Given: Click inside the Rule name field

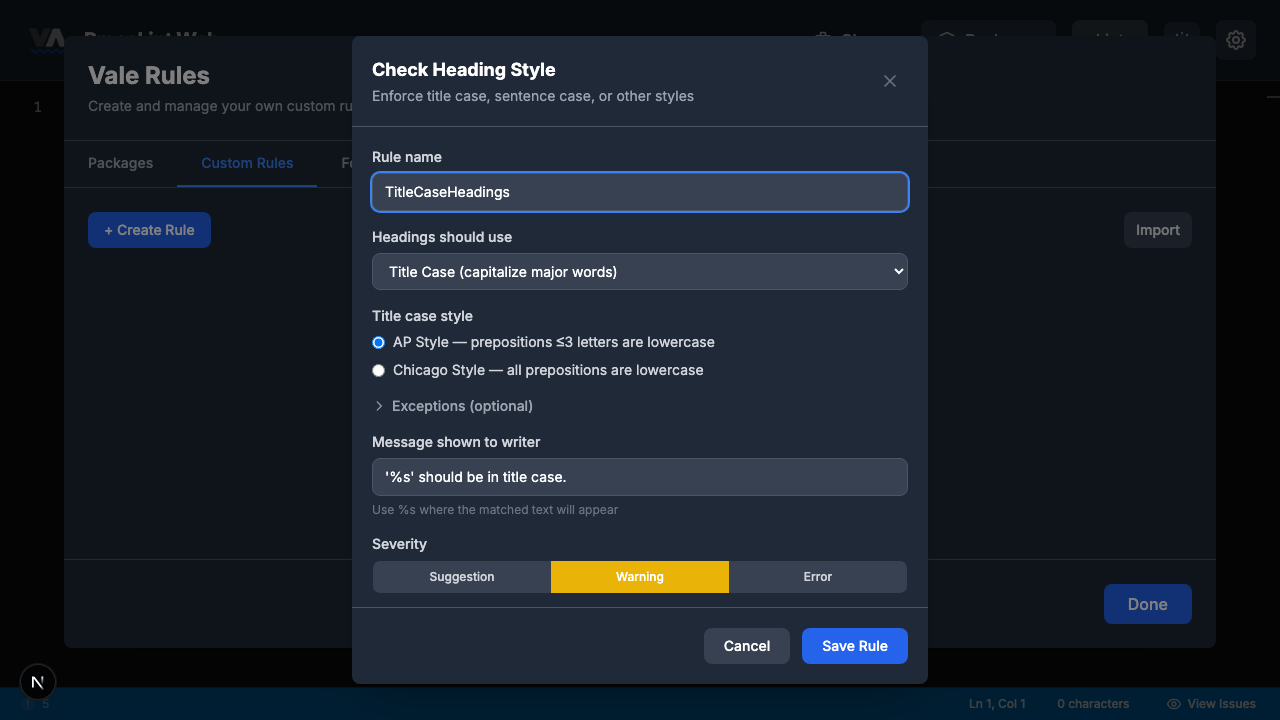Looking at the screenshot, I should 640,192.
